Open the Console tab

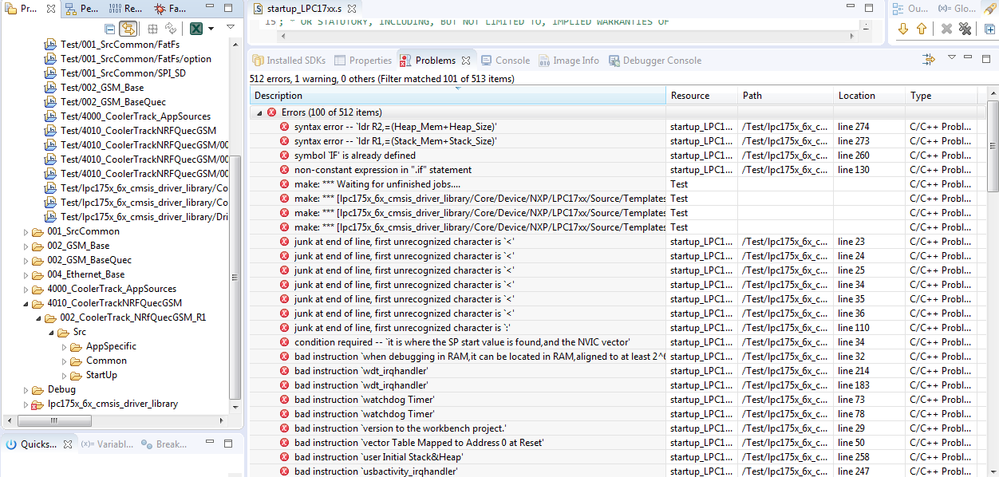(x=505, y=61)
